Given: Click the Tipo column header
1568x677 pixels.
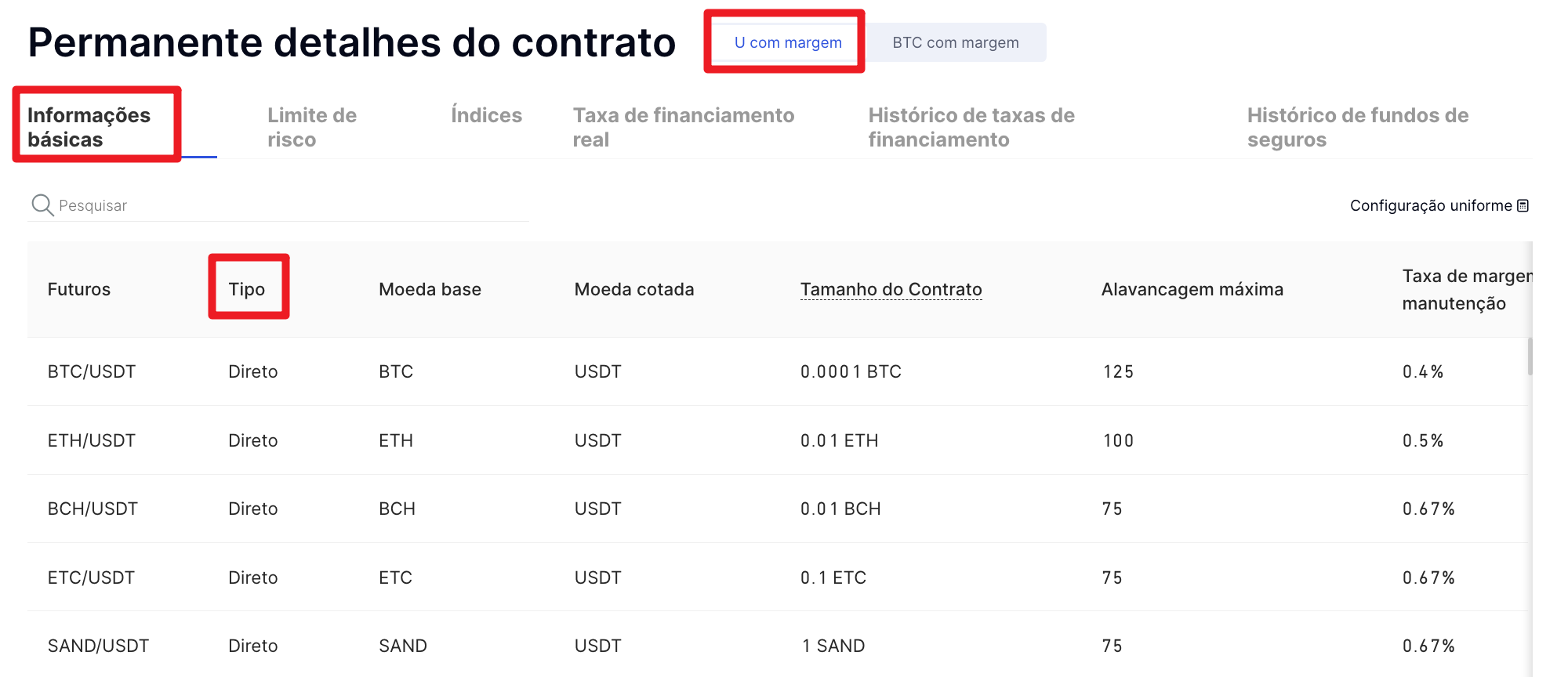Looking at the screenshot, I should tap(247, 289).
